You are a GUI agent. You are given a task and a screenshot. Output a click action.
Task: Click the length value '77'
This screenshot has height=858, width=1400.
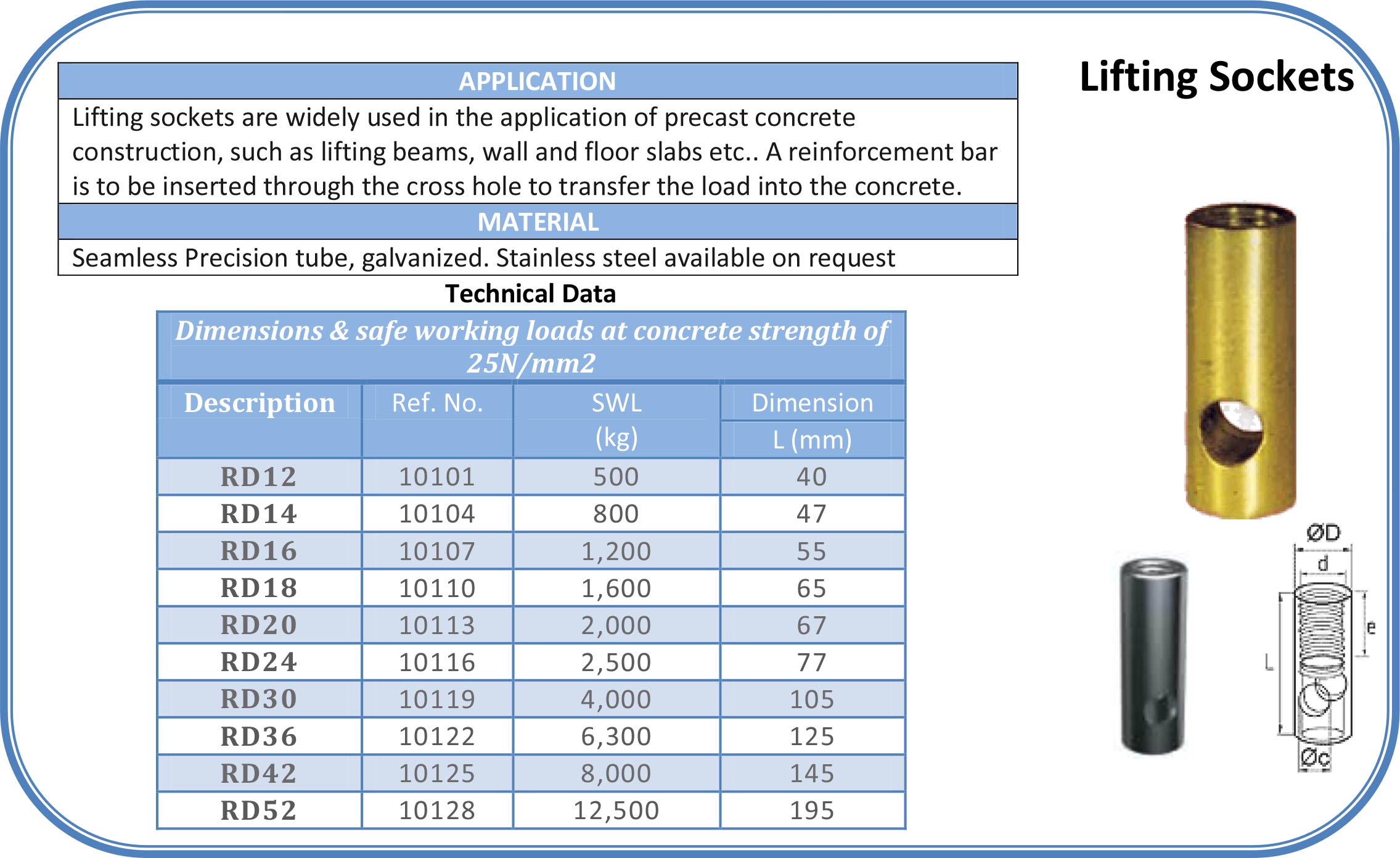812,662
